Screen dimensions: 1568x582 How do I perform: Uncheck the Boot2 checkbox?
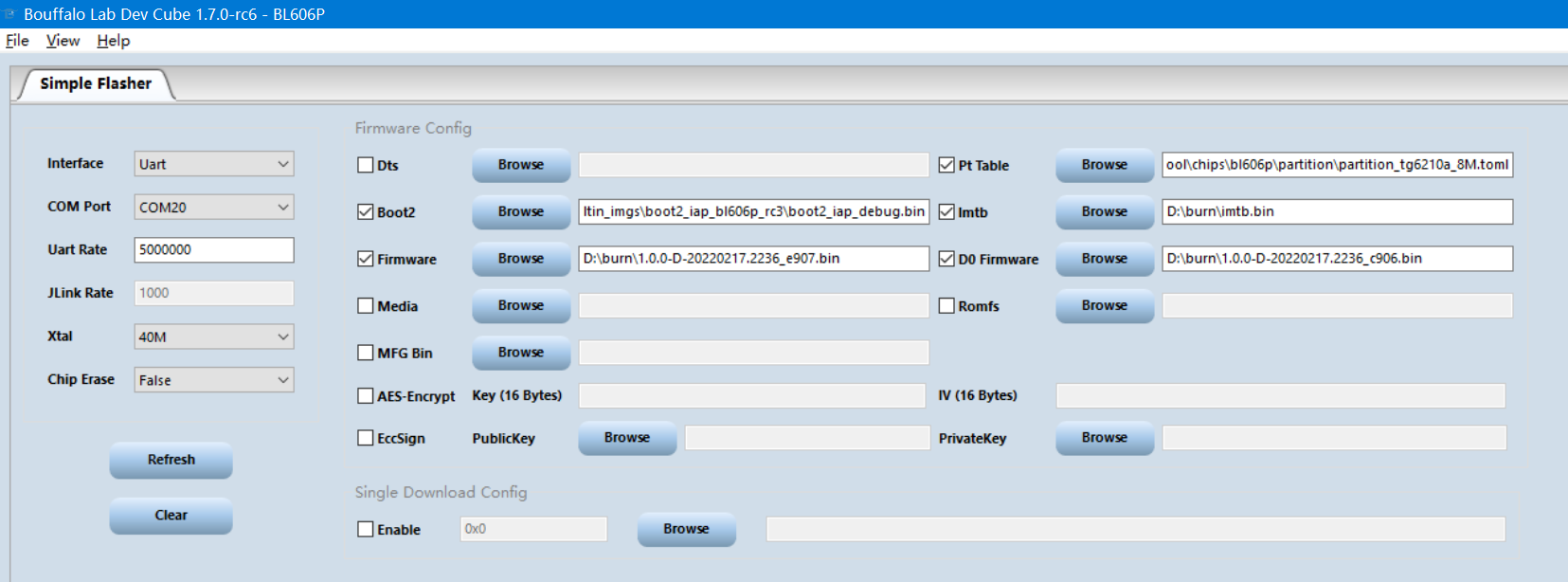365,212
